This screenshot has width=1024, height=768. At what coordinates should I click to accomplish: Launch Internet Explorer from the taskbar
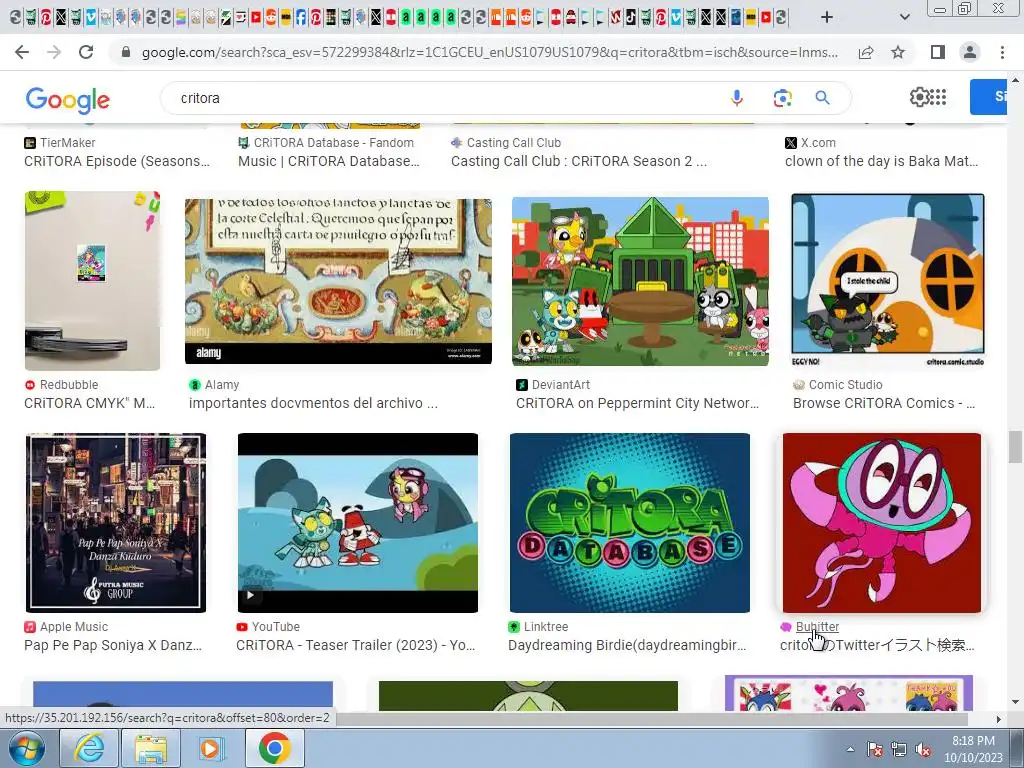pos(88,748)
